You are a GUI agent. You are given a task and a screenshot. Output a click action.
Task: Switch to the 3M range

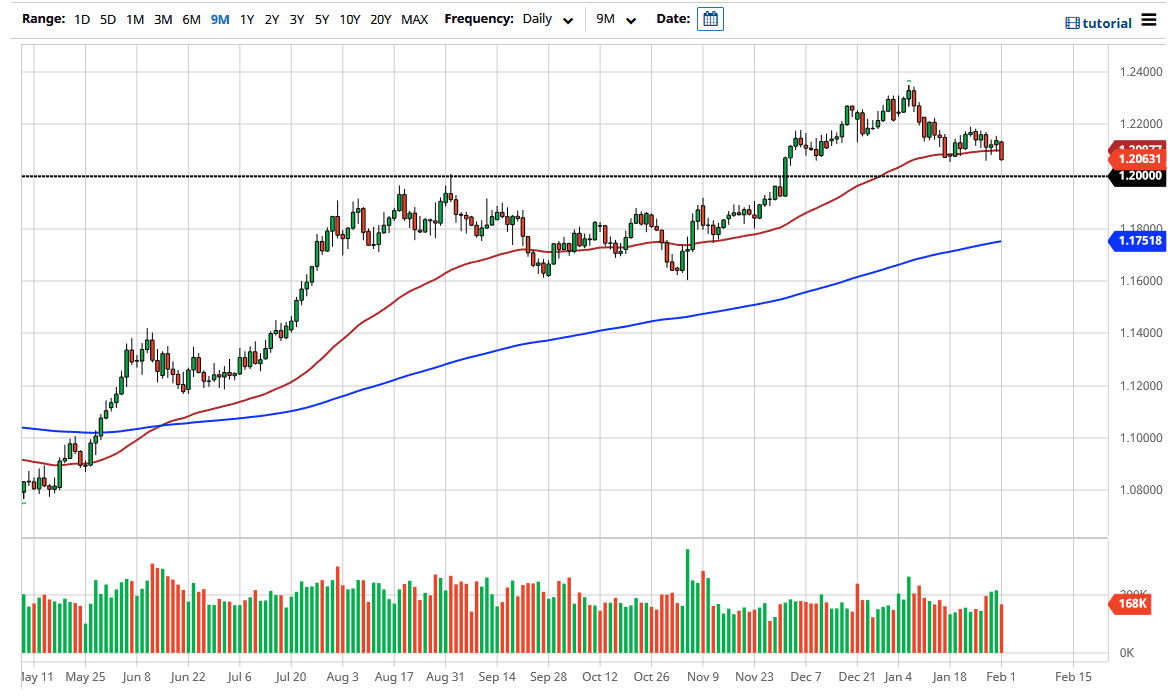163,19
